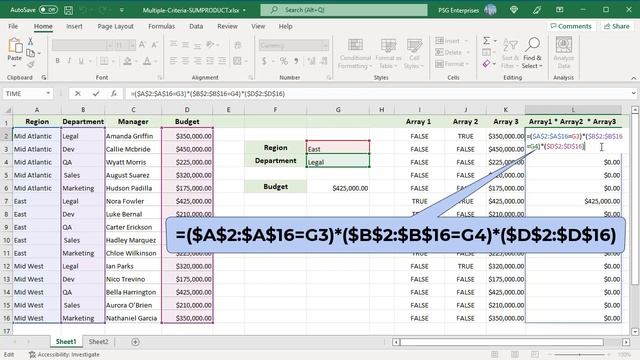
Task: Open the Currency number format dropdown
Action: click(x=325, y=45)
